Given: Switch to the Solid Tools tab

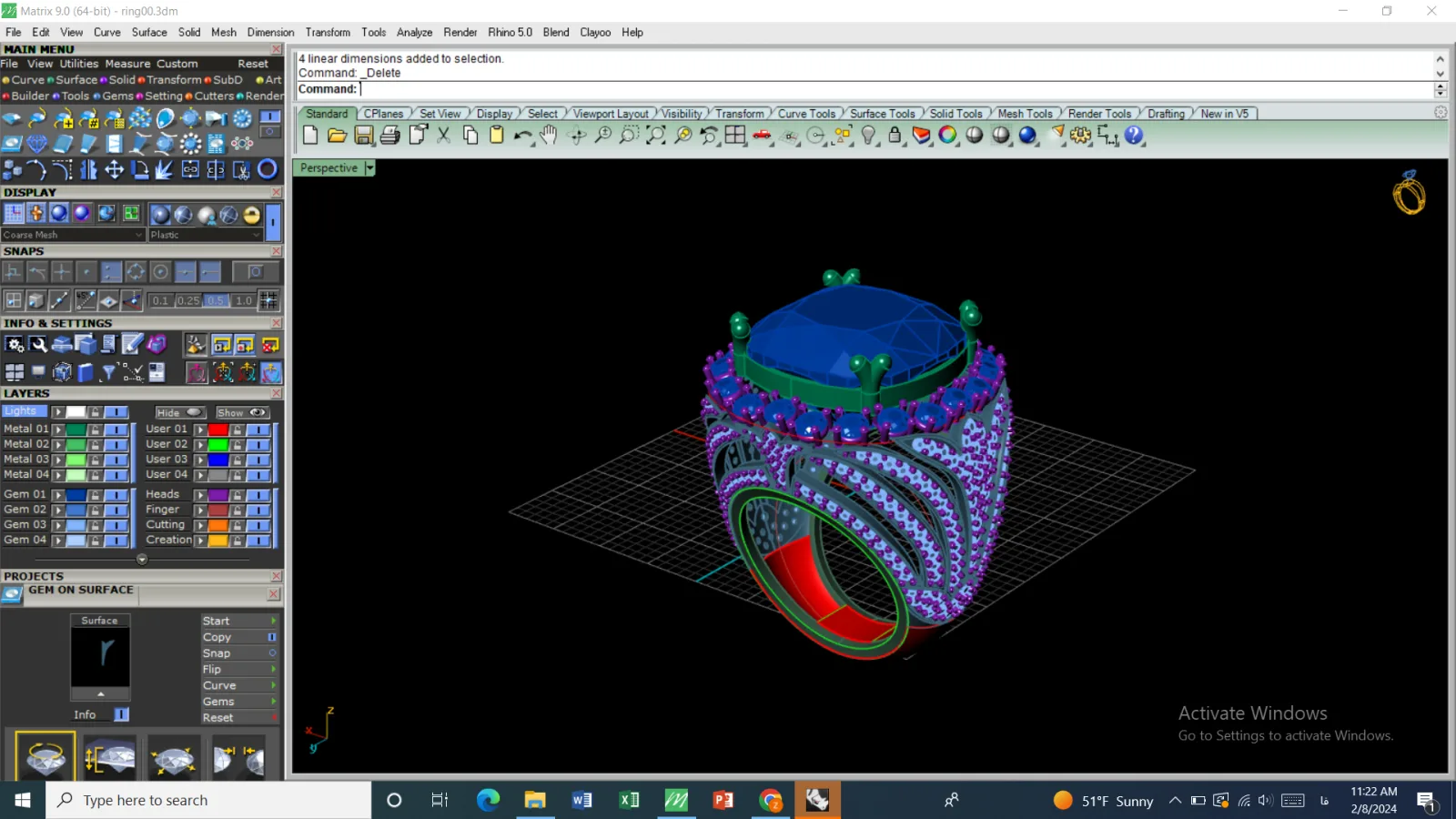Looking at the screenshot, I should 955,114.
